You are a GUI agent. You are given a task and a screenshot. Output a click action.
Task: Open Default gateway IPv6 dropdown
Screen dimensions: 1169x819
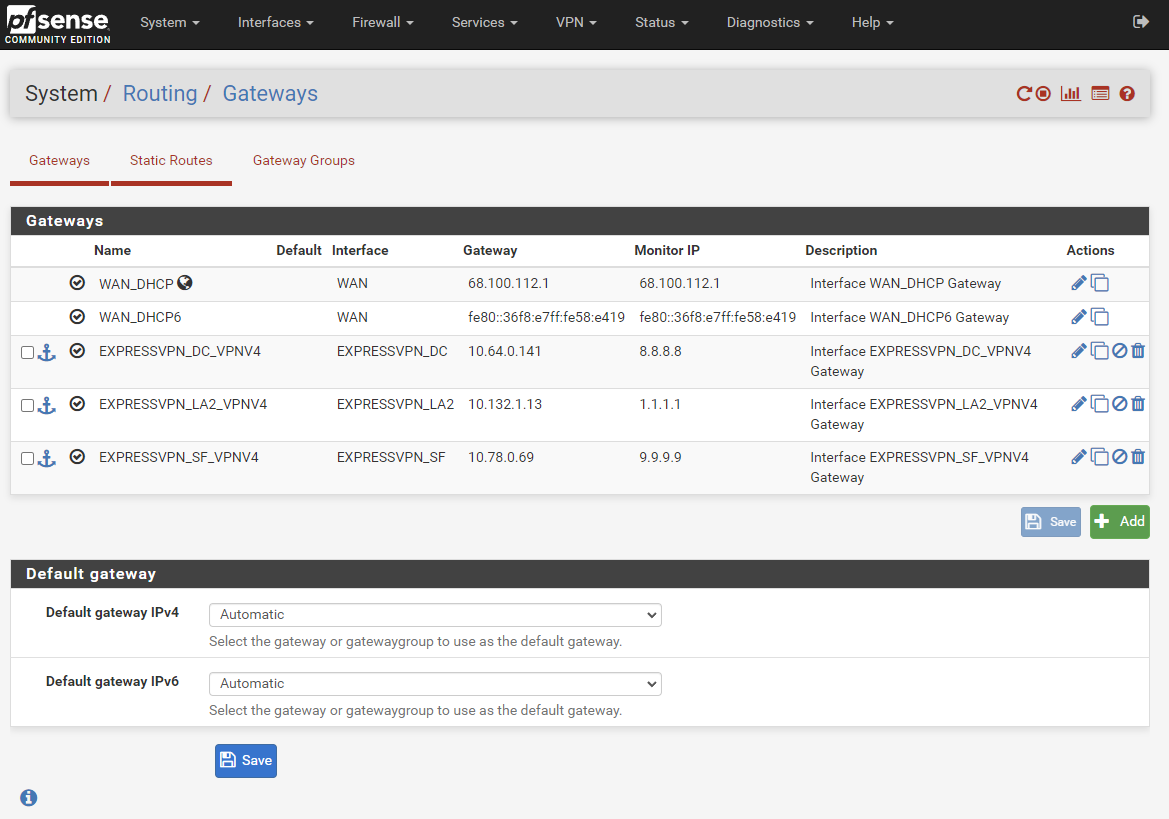(x=435, y=683)
